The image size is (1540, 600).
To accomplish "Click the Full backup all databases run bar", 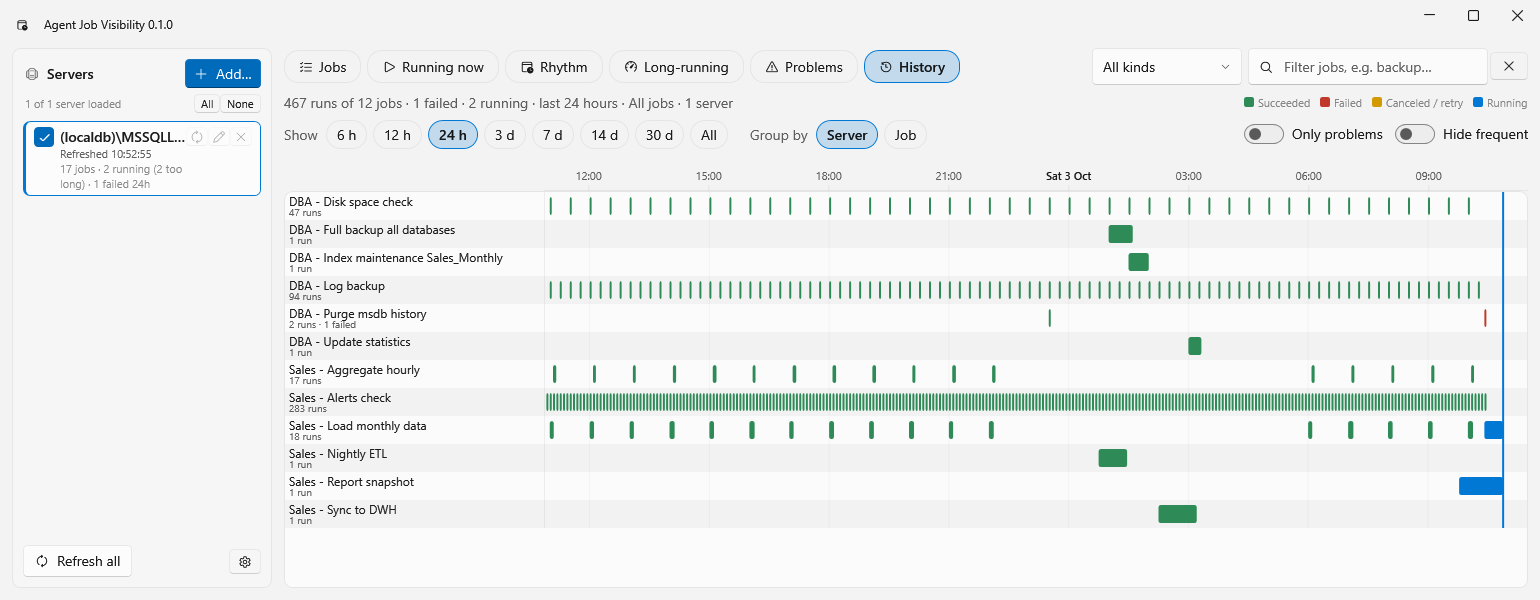I will pyautogui.click(x=1120, y=234).
